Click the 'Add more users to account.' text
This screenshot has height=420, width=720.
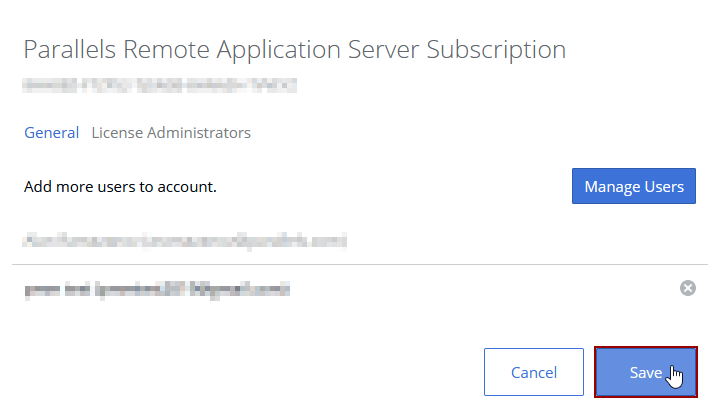pyautogui.click(x=120, y=186)
